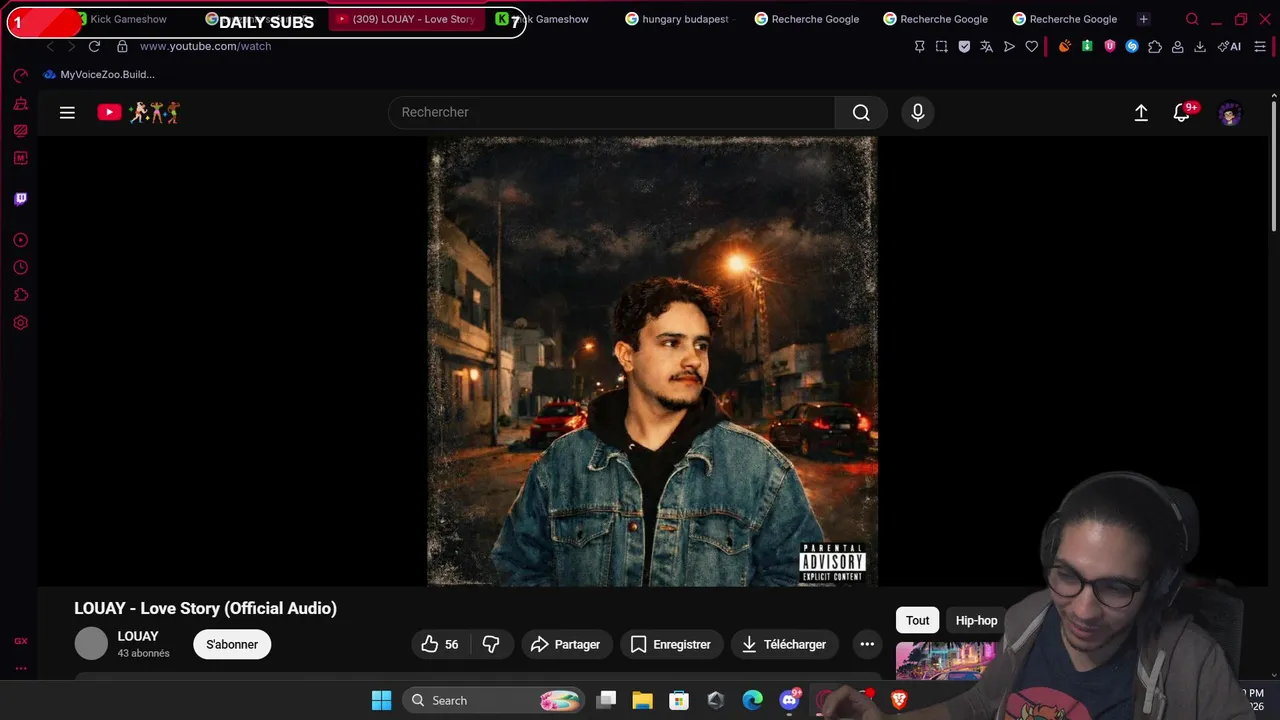Open the YouTube upload/create icon
Screen dimensions: 1280x720
point(1141,113)
